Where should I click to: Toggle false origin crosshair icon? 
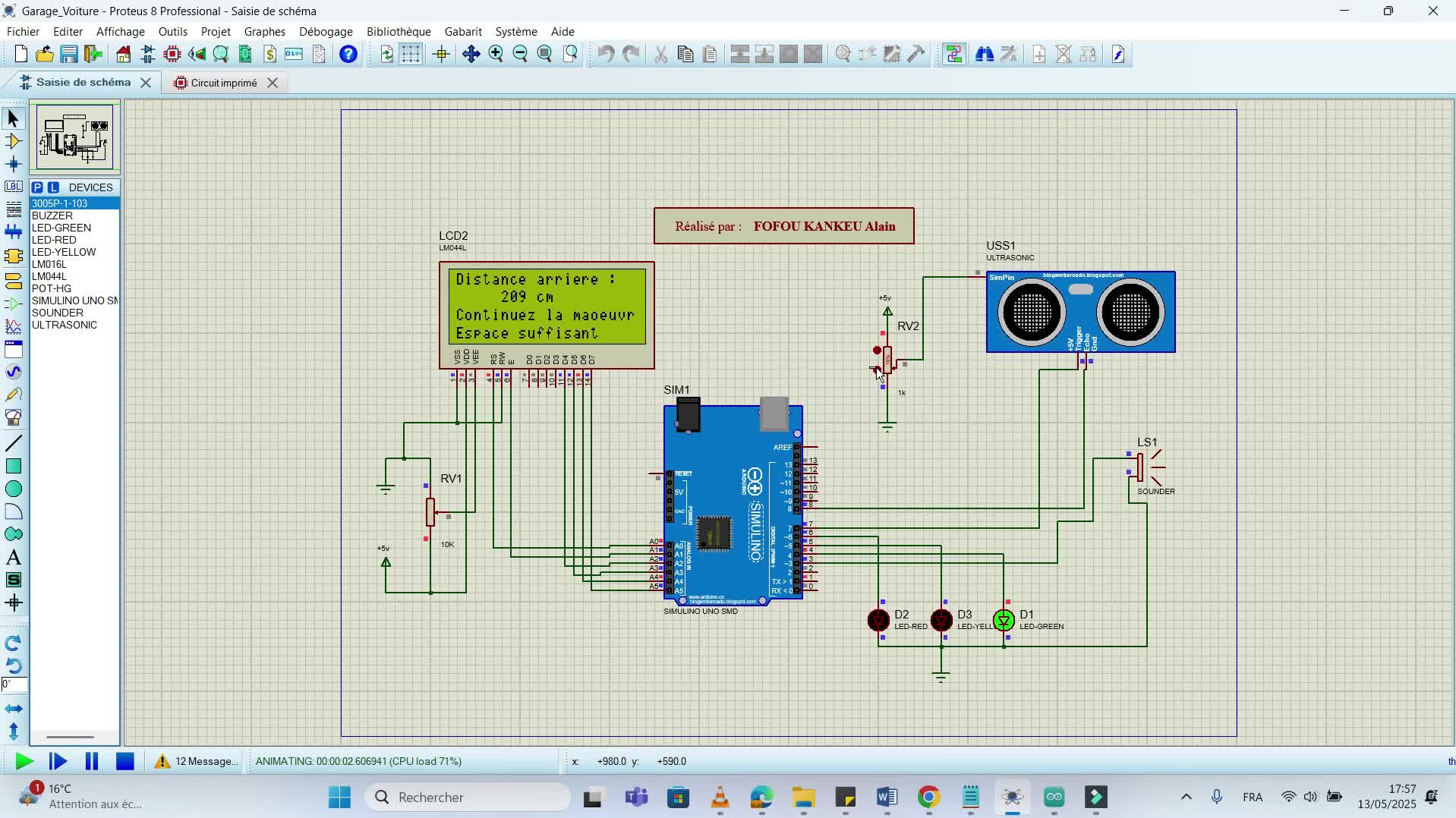(x=441, y=54)
